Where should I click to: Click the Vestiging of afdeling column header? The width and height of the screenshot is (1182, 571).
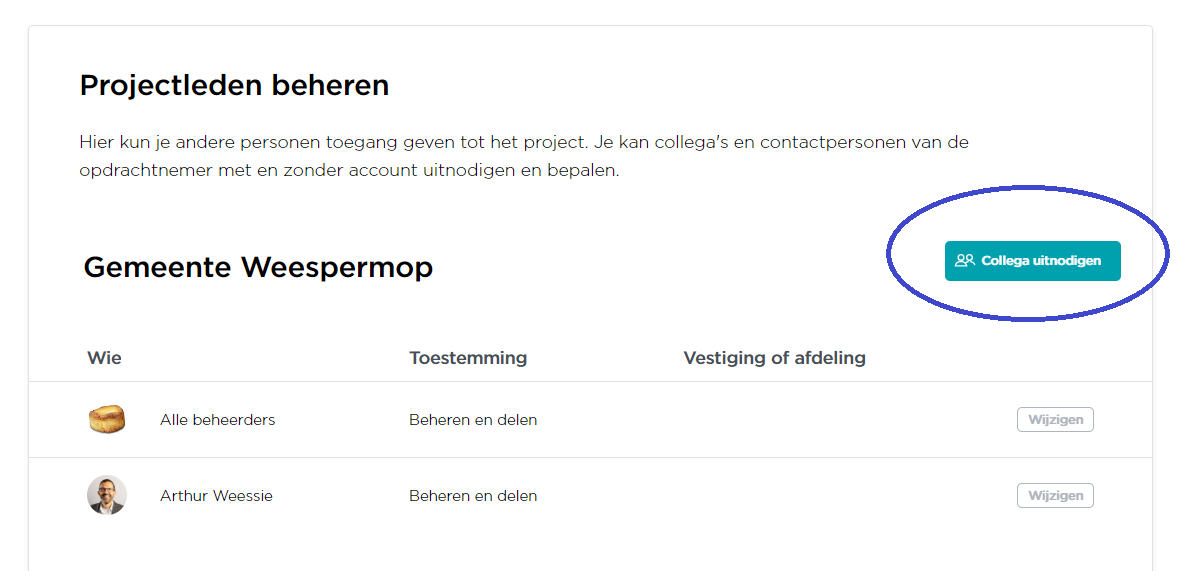774,358
